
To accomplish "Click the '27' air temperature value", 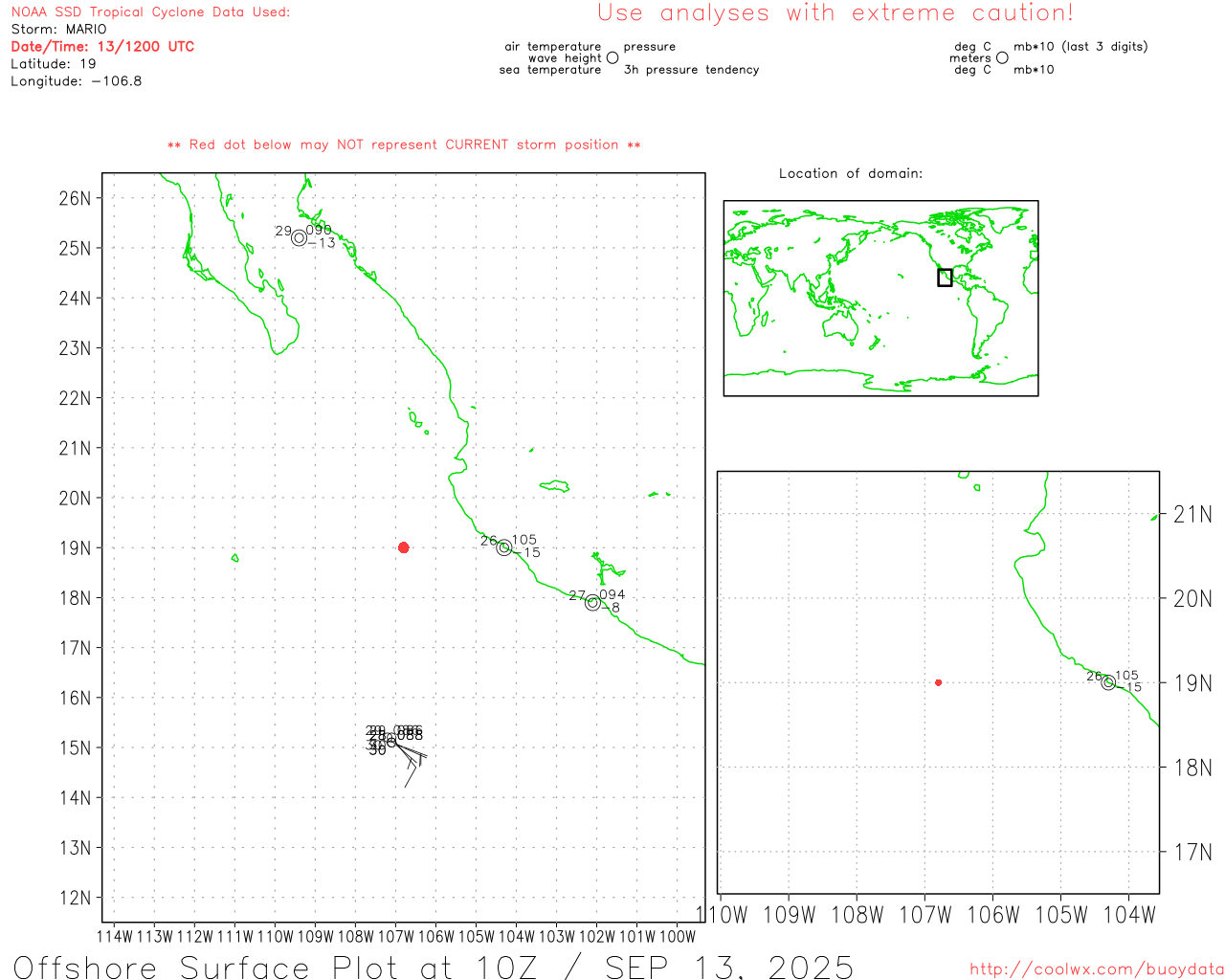I will click(577, 595).
